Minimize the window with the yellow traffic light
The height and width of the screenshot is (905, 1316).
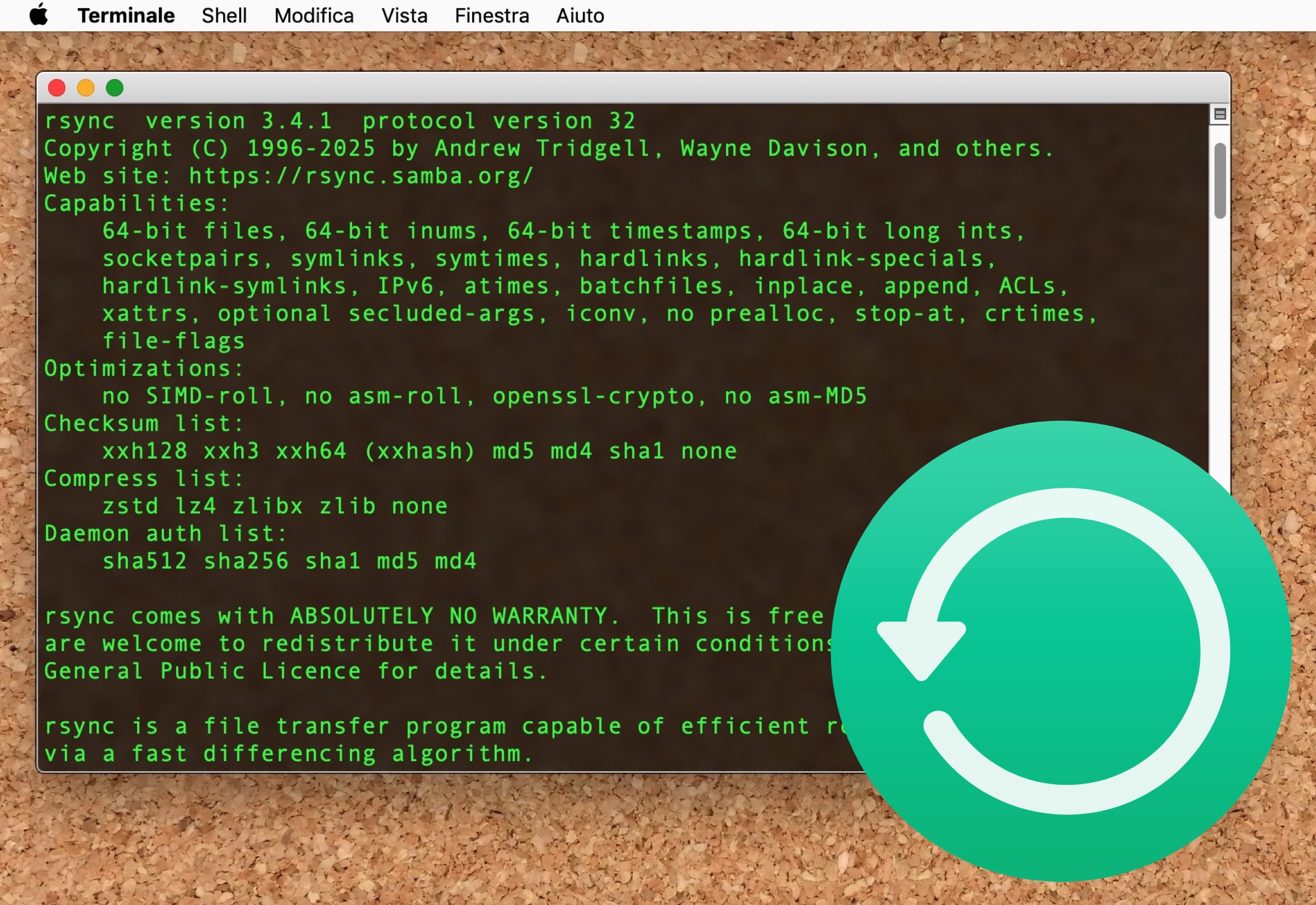tap(86, 88)
